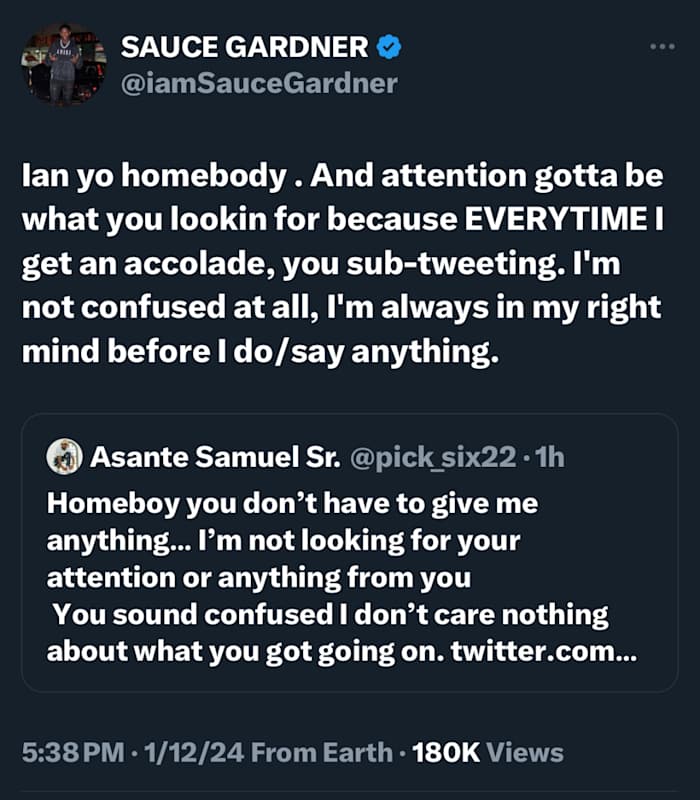Open Sauce Gardner's profile picture
The image size is (700, 800).
coord(64,64)
